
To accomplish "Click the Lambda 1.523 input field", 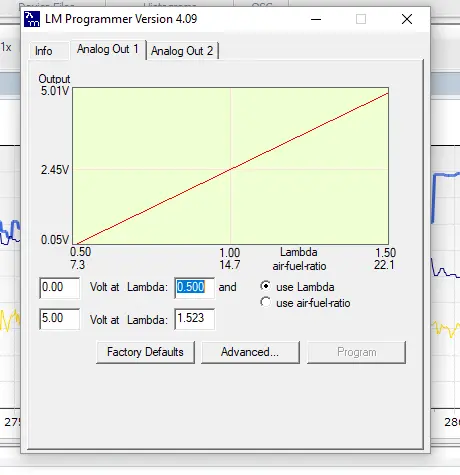I will (195, 319).
